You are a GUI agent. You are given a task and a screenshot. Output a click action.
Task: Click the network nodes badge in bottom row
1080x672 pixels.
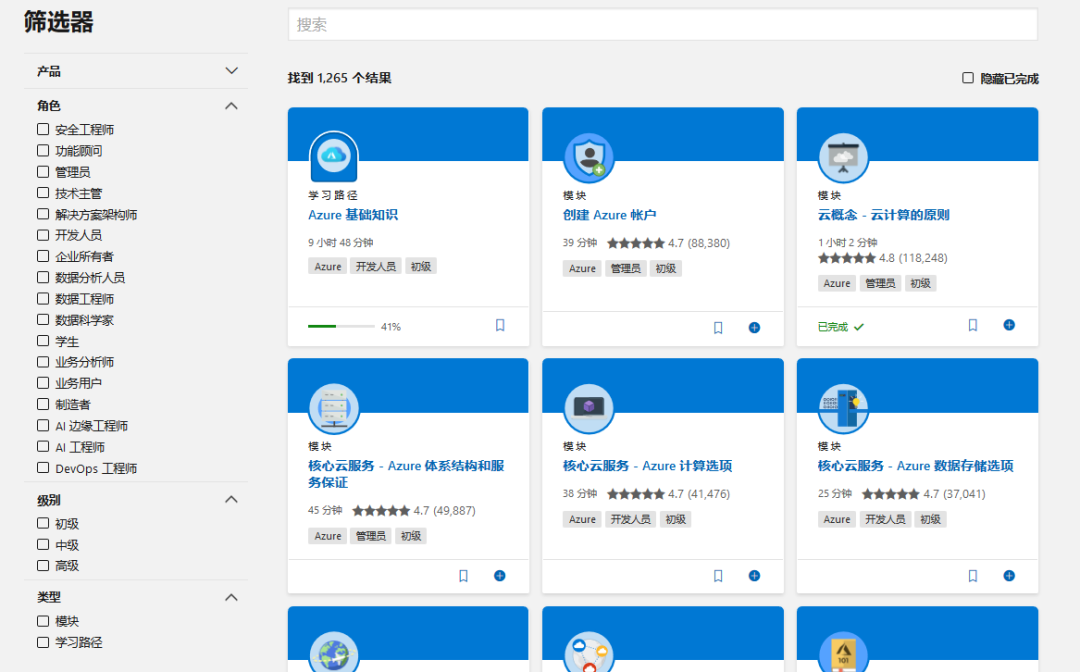point(589,651)
